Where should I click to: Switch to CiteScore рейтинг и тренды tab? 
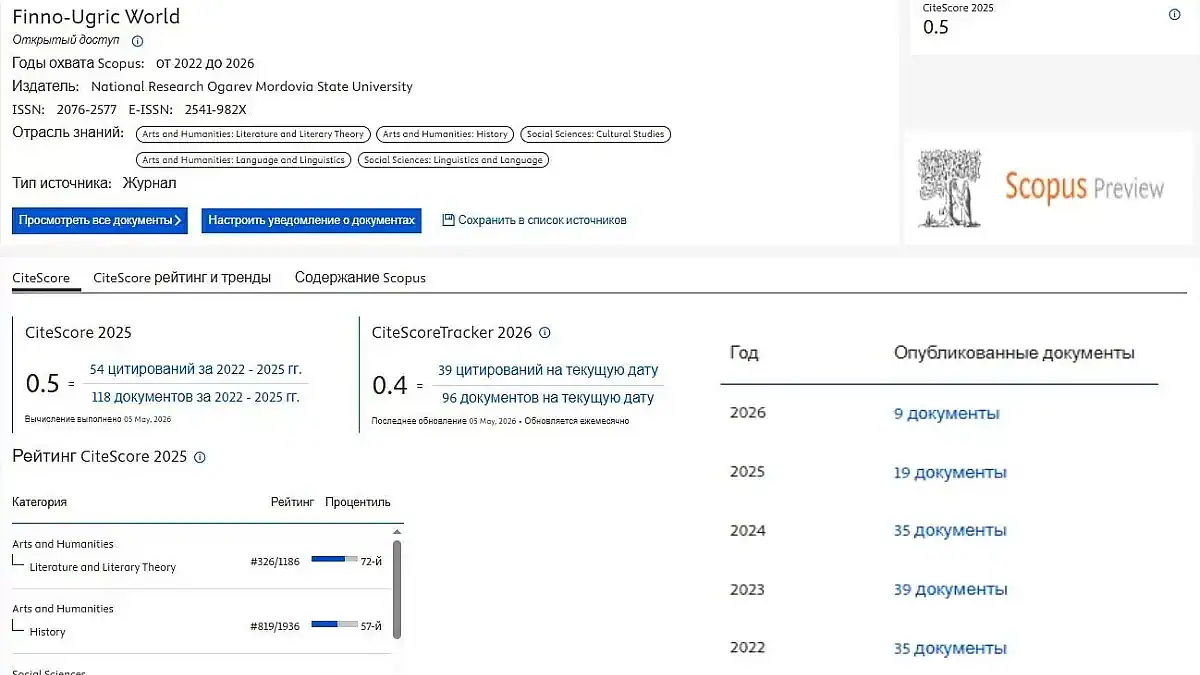(182, 278)
